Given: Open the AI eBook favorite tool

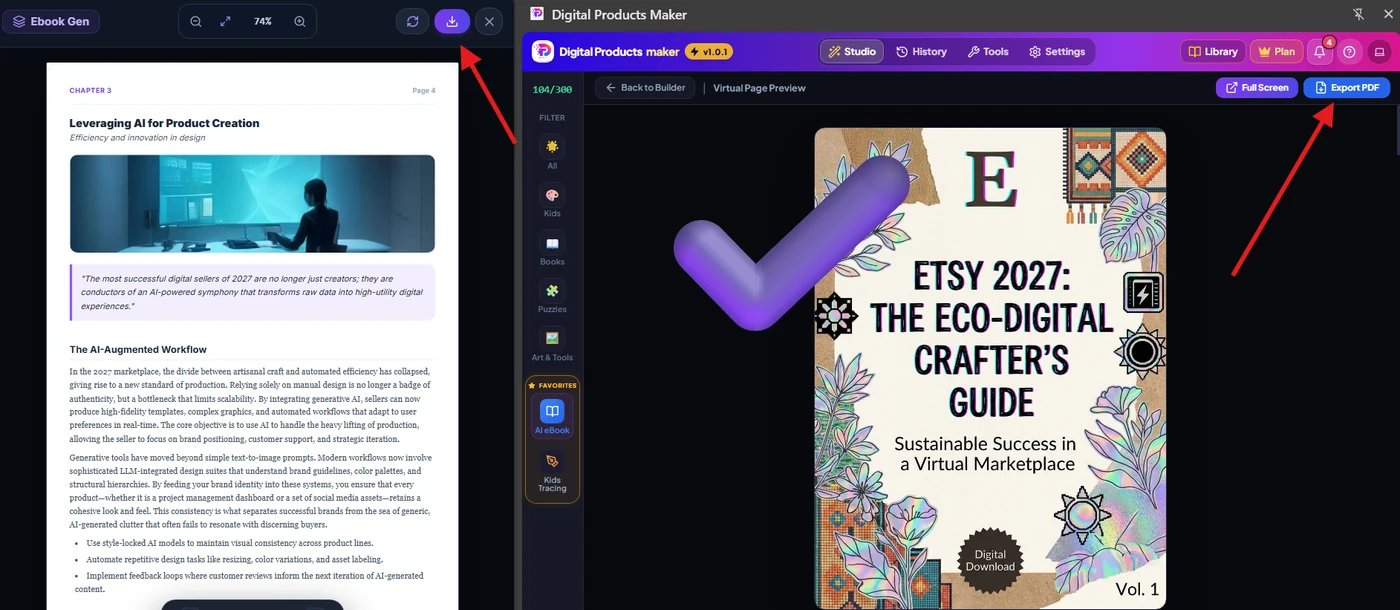Looking at the screenshot, I should (x=552, y=418).
